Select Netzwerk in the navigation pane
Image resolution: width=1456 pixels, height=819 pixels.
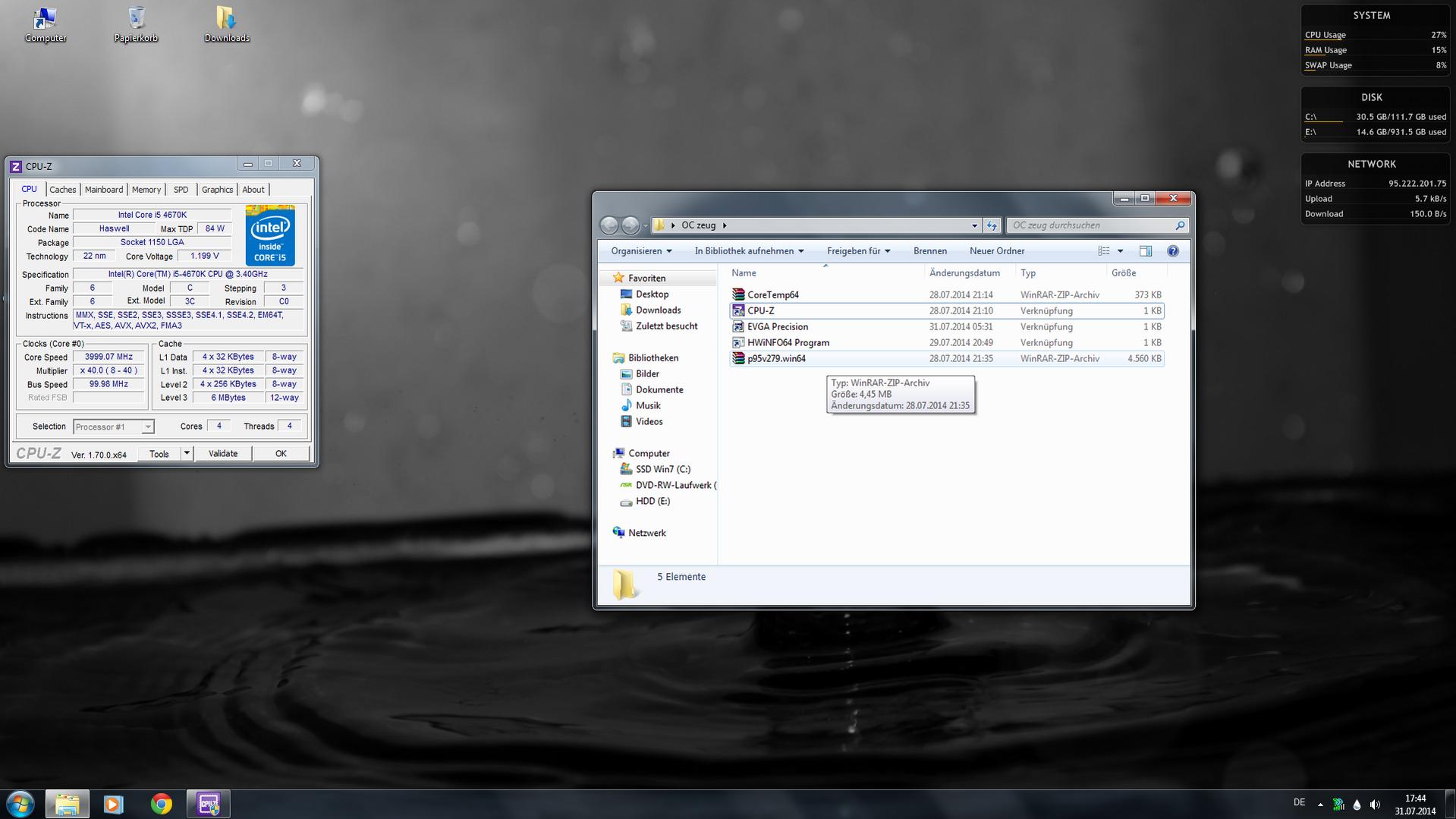click(646, 534)
